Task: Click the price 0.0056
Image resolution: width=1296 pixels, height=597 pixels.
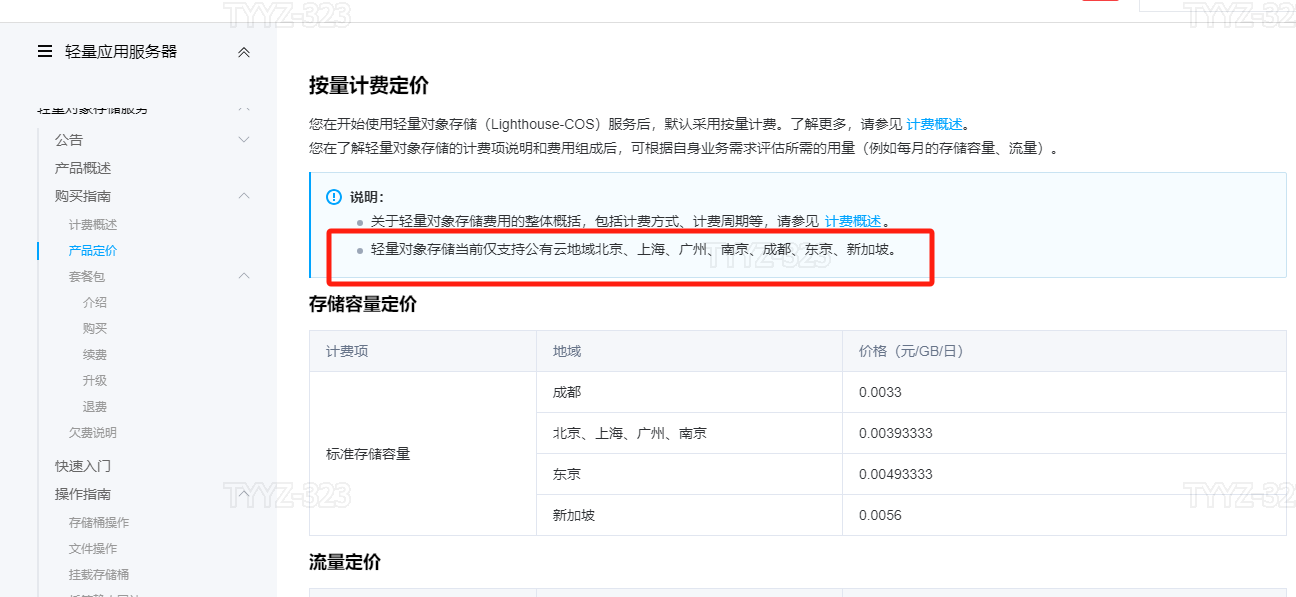Action: pyautogui.click(x=880, y=515)
